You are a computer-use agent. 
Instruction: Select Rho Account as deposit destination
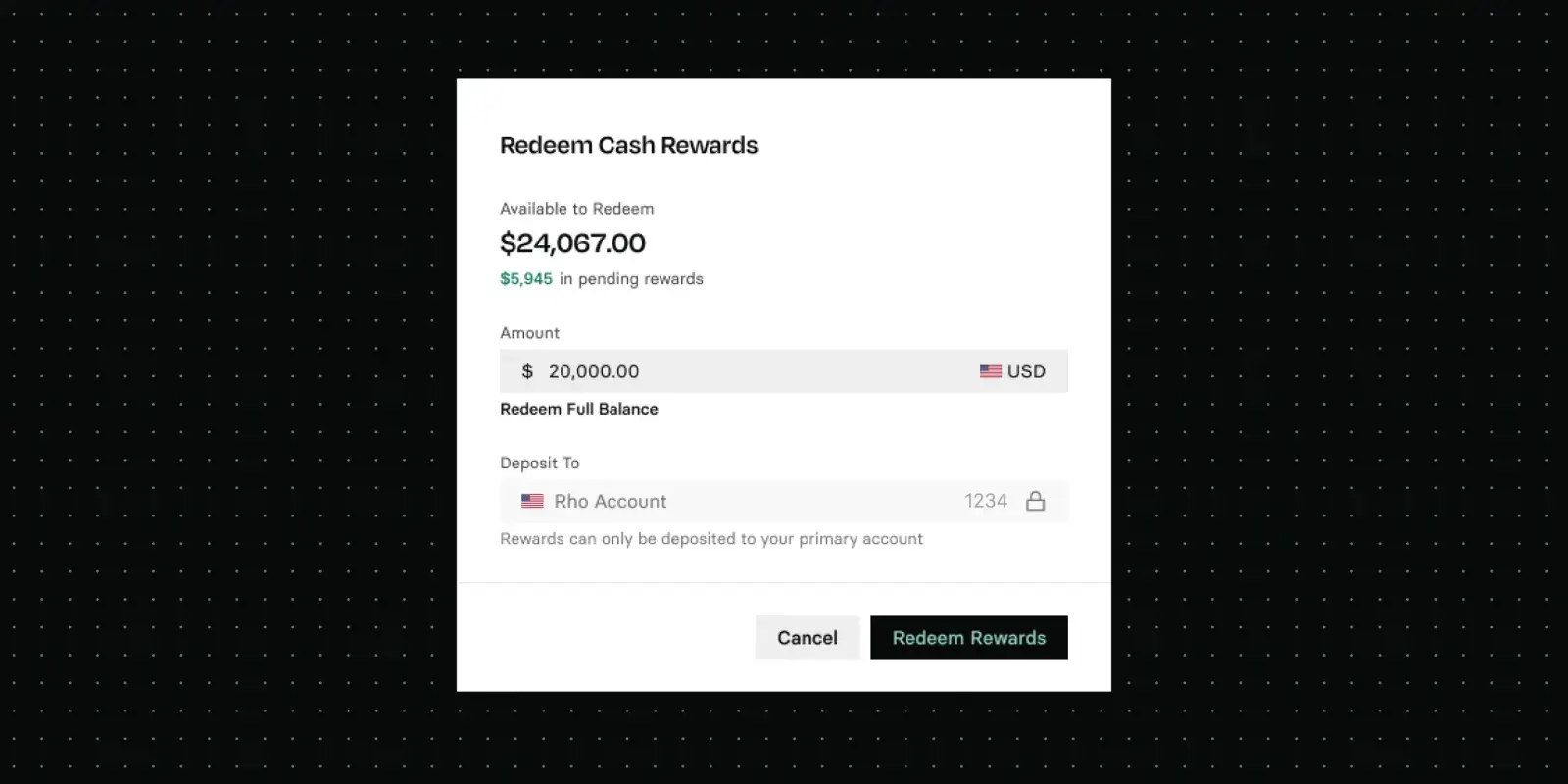point(611,501)
